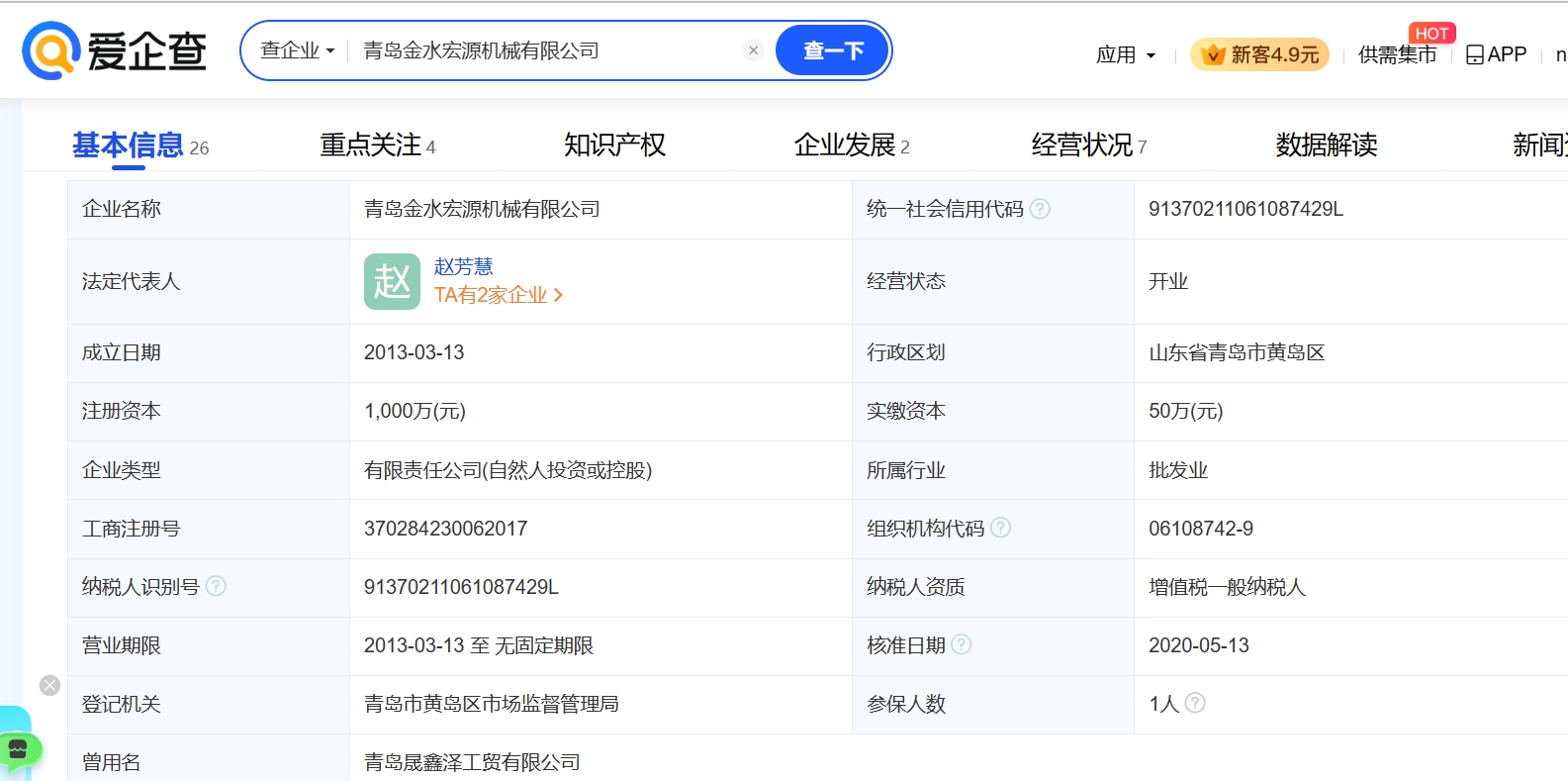This screenshot has width=1568, height=781.
Task: Select registered capital 1,000万(元)
Action: [x=415, y=411]
